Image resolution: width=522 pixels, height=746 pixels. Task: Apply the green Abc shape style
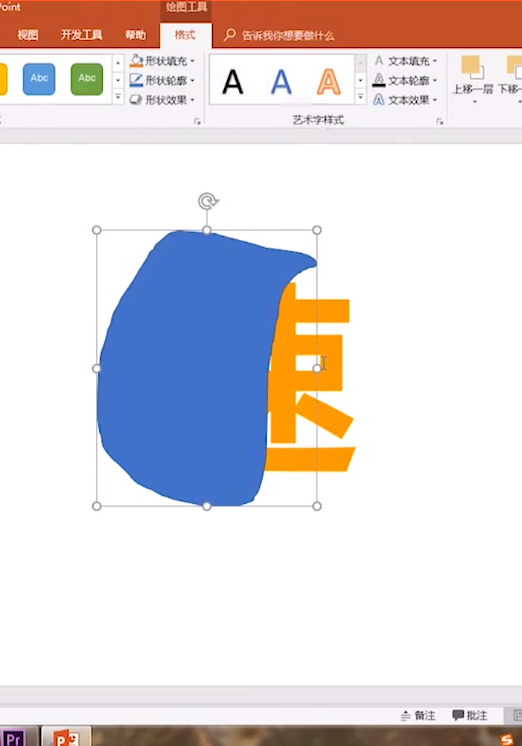(x=87, y=79)
